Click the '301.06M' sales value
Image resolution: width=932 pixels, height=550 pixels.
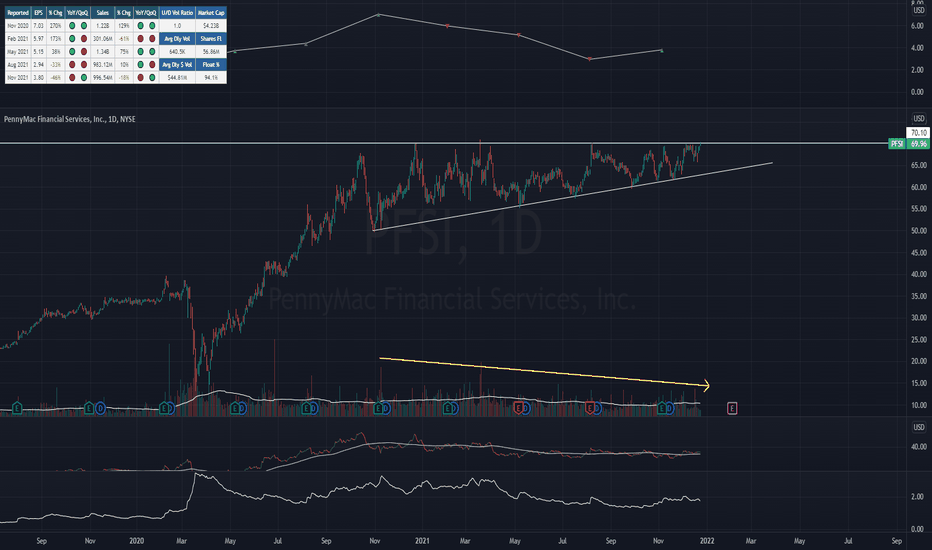click(103, 39)
